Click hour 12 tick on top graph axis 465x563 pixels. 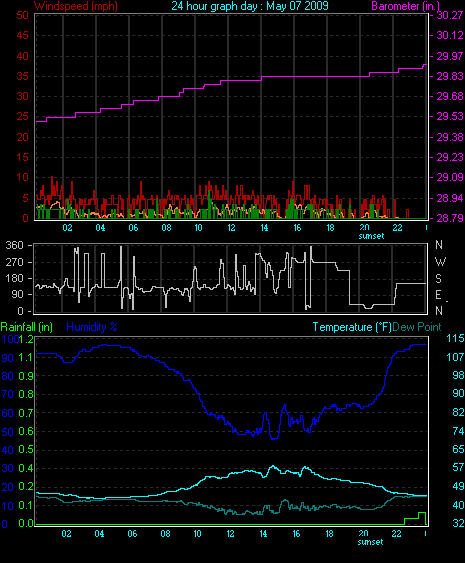(231, 228)
